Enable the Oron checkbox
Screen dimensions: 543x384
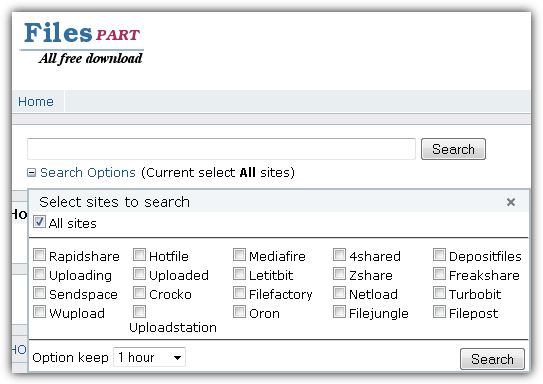(x=239, y=312)
